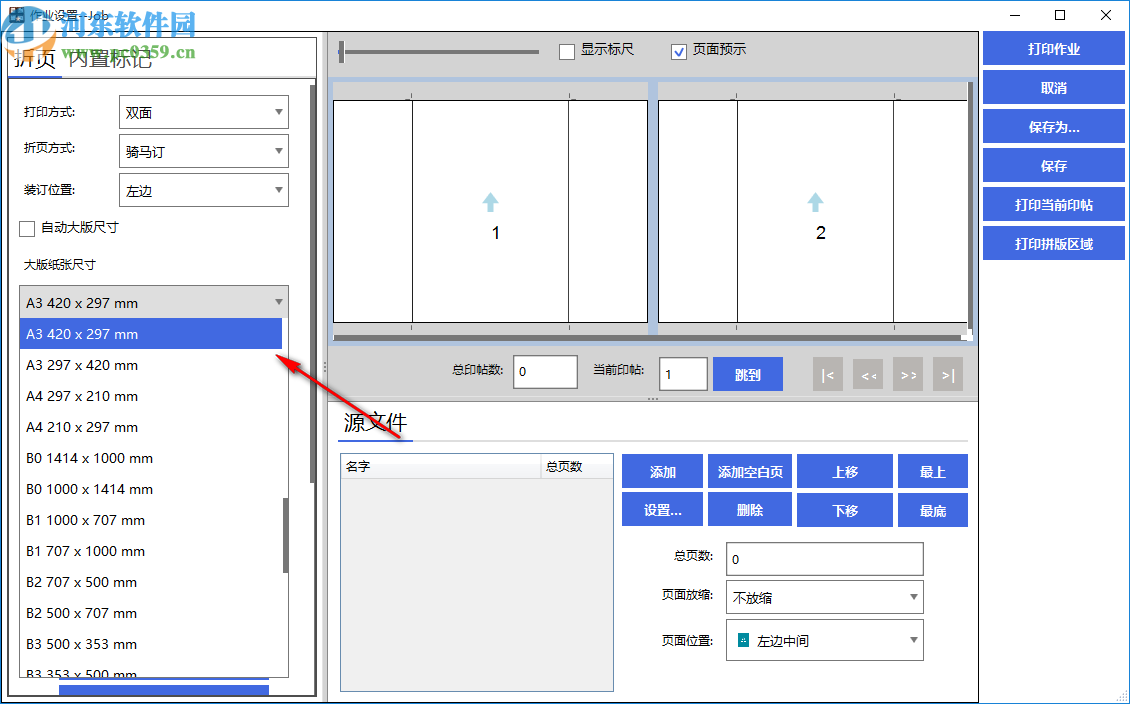This screenshot has height=704, width=1130.
Task: Click 总印帖数 input field
Action: click(x=545, y=372)
